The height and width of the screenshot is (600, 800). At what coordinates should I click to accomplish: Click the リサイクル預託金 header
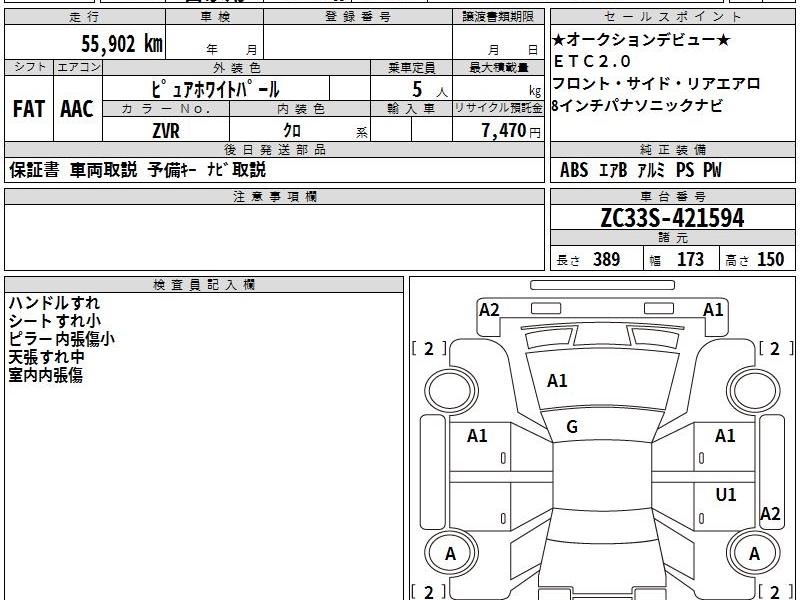(x=498, y=109)
